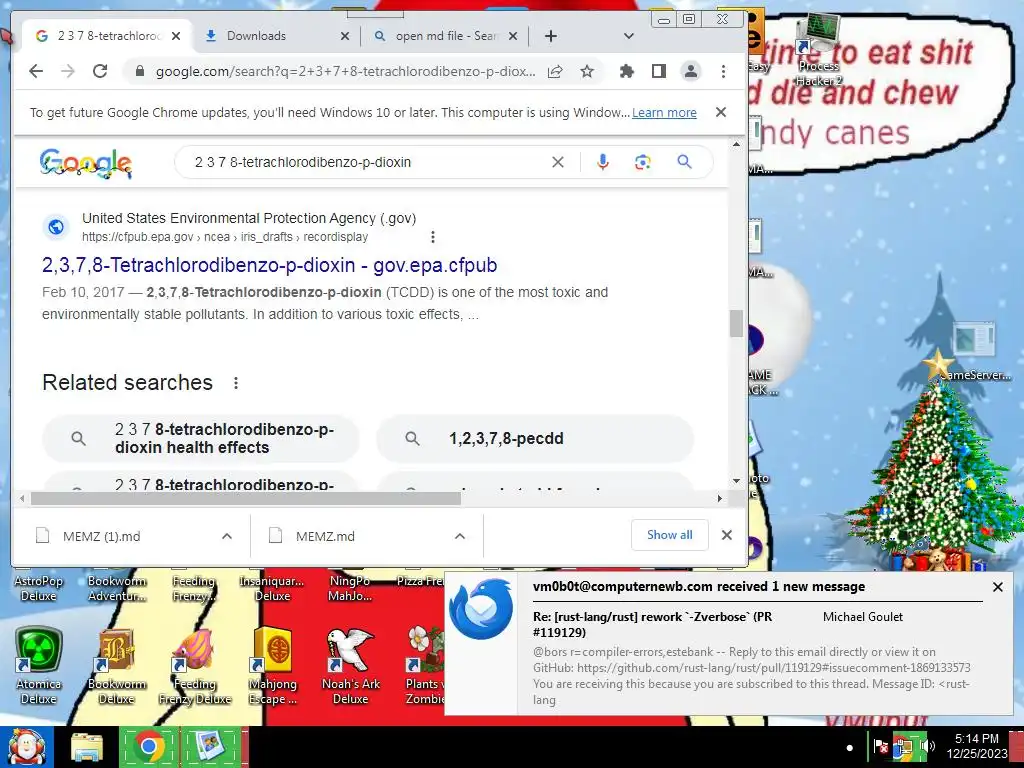Viewport: 1024px width, 768px height.
Task: Open the picture viewer taskbar button
Action: [210, 747]
